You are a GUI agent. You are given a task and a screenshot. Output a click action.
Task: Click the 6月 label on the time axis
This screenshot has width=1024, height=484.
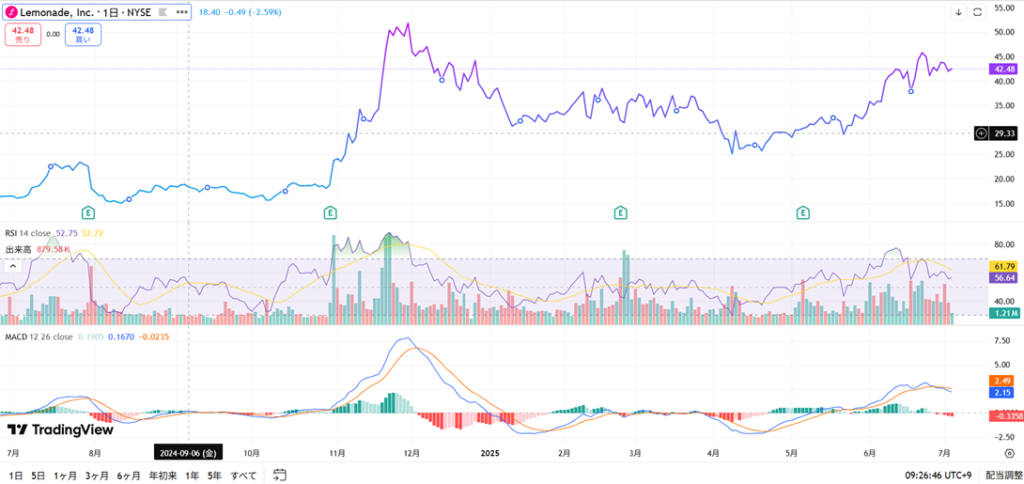pos(869,452)
